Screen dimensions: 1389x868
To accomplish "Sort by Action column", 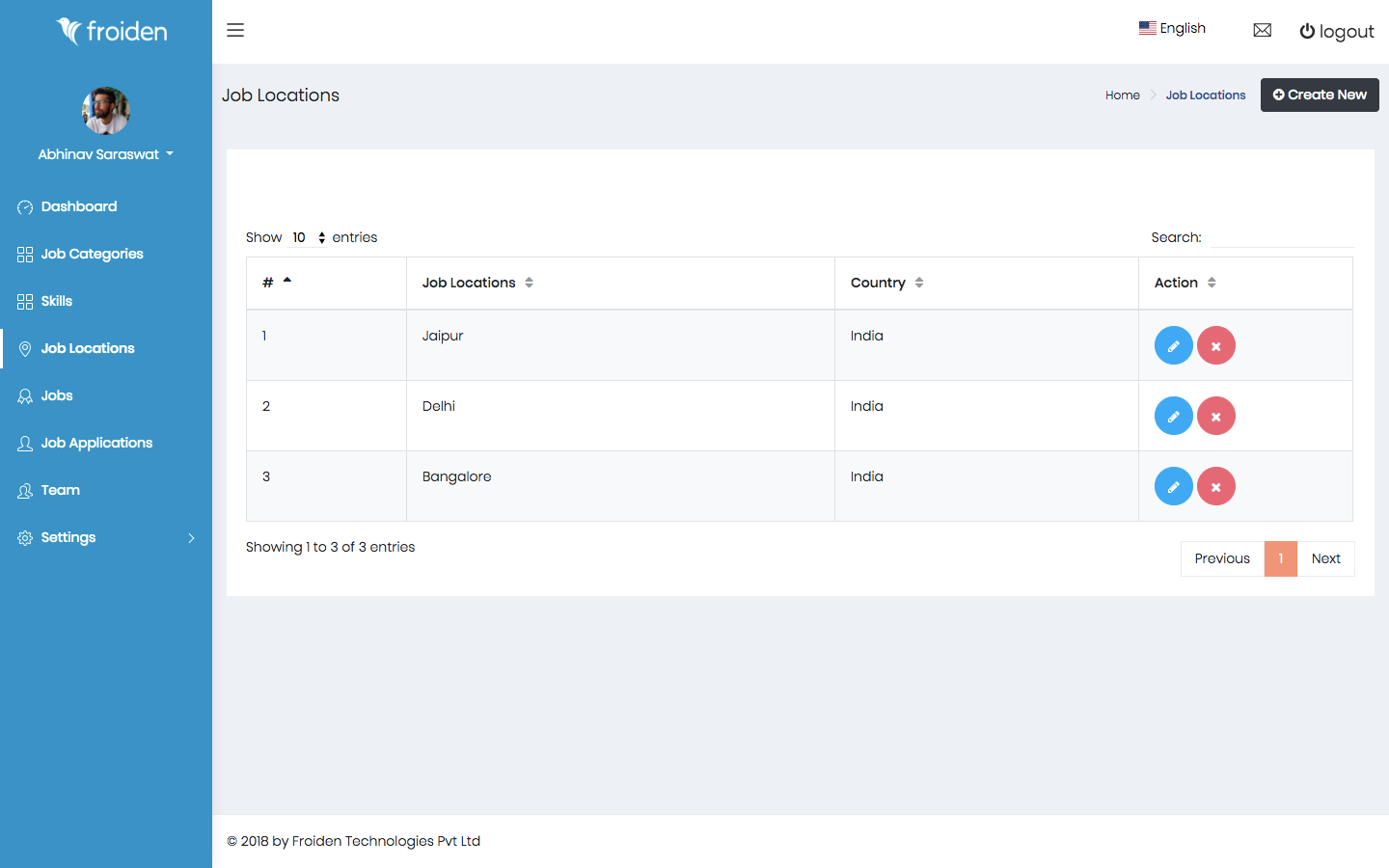I will click(1245, 283).
